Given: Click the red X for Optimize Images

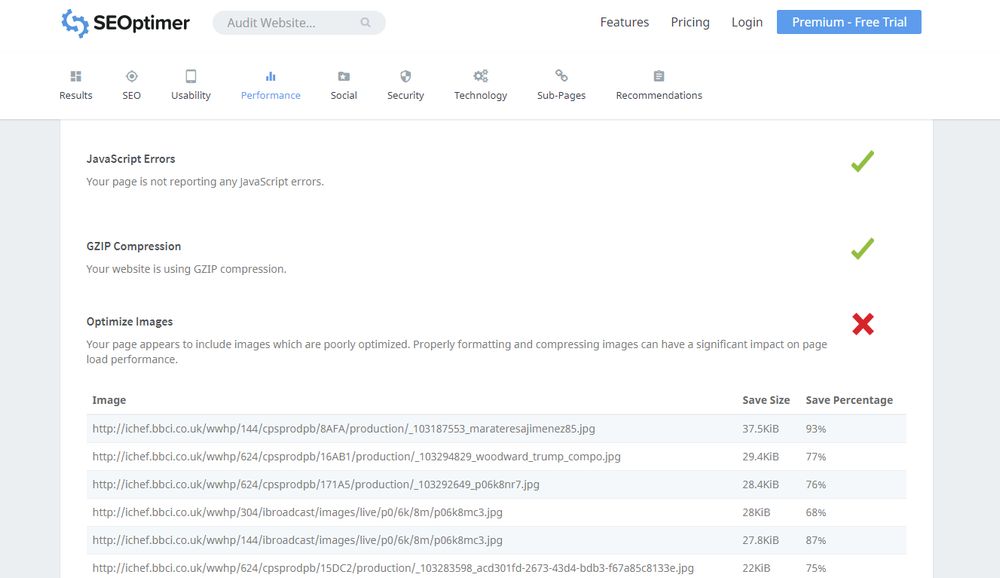Looking at the screenshot, I should click(862, 324).
